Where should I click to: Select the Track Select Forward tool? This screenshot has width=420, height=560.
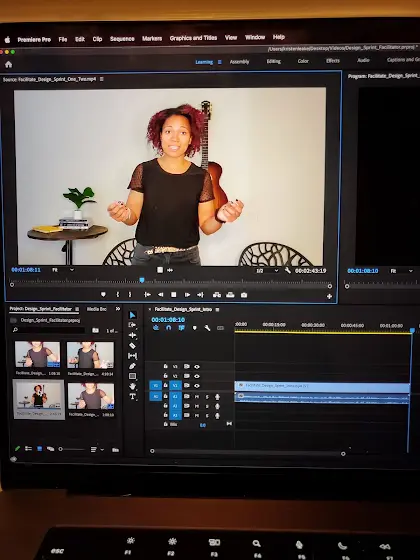click(x=132, y=325)
